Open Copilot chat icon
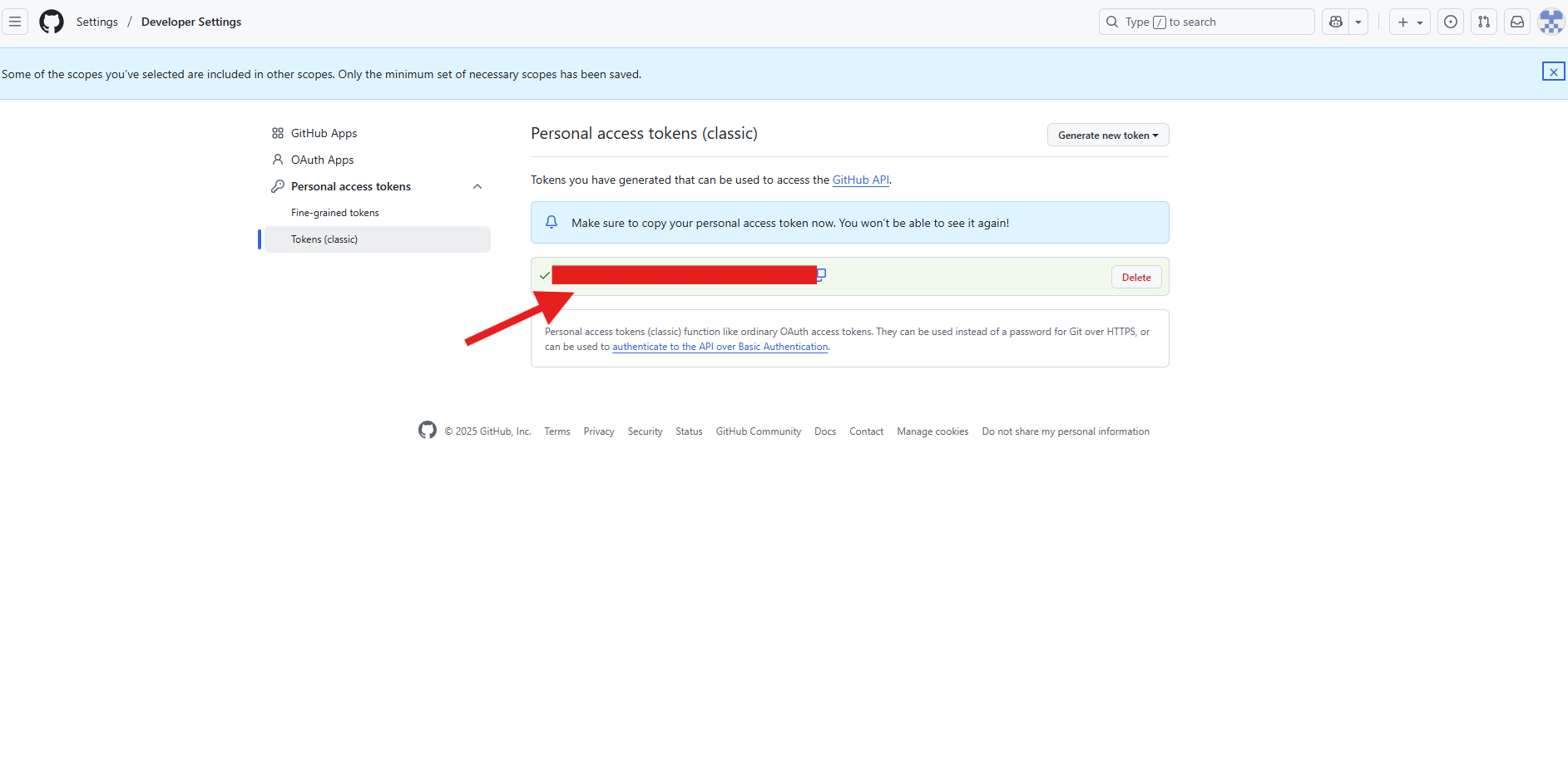Screen dimensions: 1568x774 point(1336,22)
